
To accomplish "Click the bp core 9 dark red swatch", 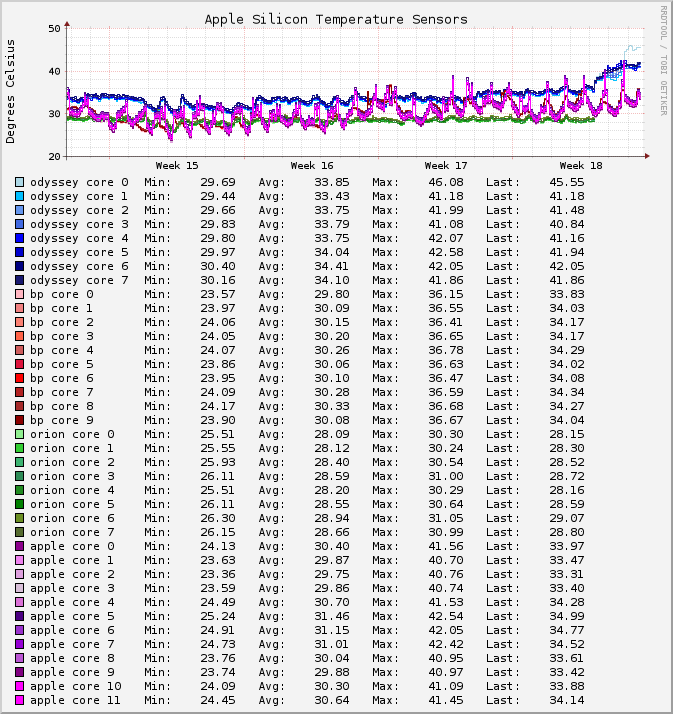I will point(20,420).
